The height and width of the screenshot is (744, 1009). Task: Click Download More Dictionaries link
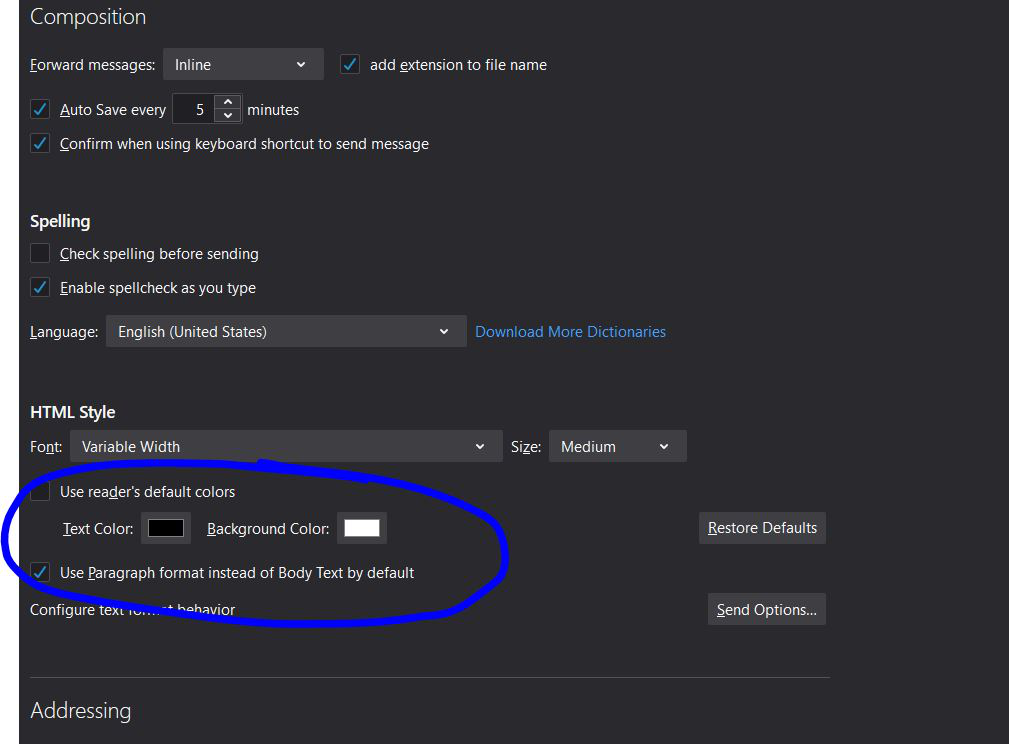[570, 331]
